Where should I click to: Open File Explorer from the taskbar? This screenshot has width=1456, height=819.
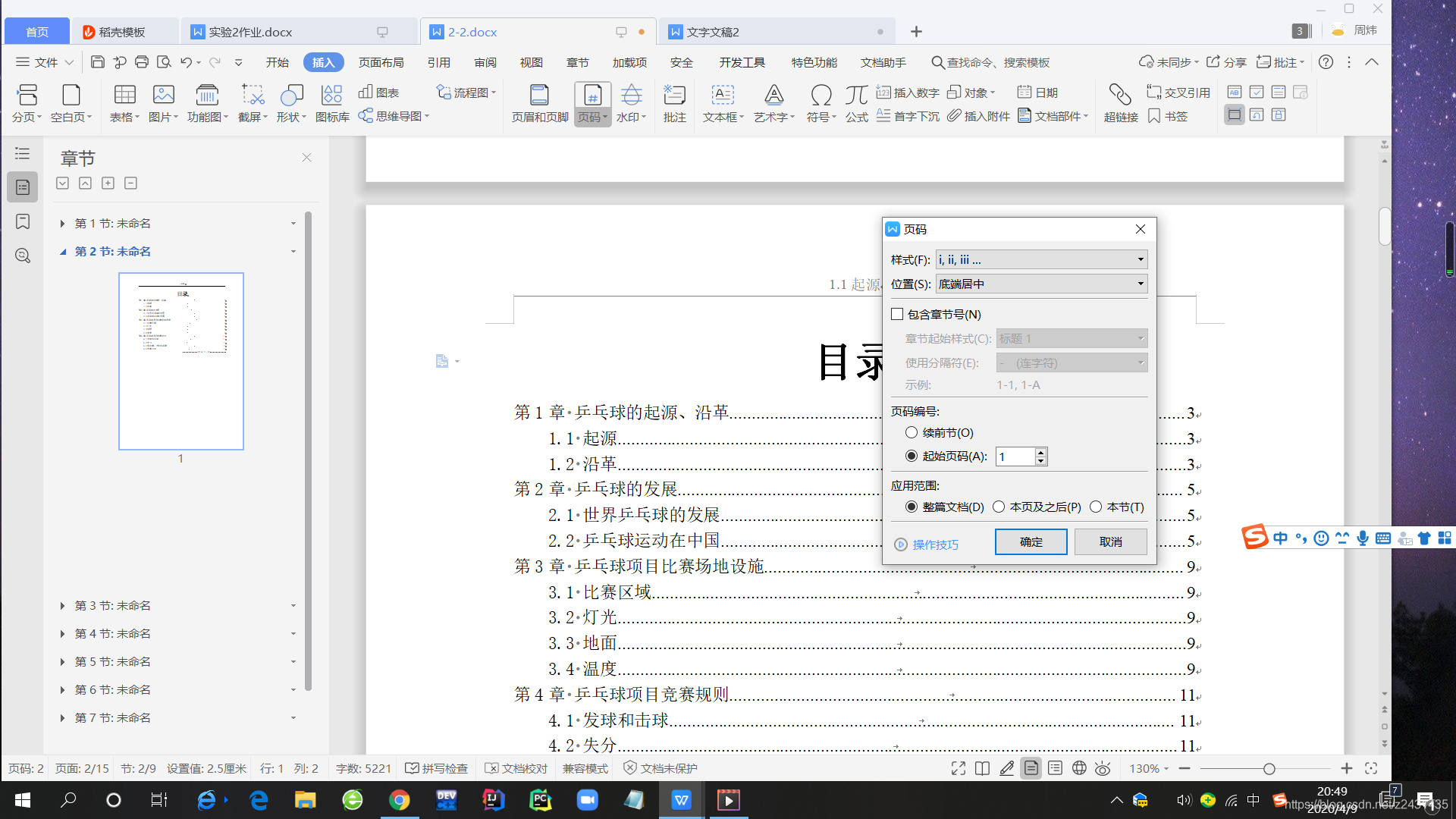pyautogui.click(x=305, y=800)
